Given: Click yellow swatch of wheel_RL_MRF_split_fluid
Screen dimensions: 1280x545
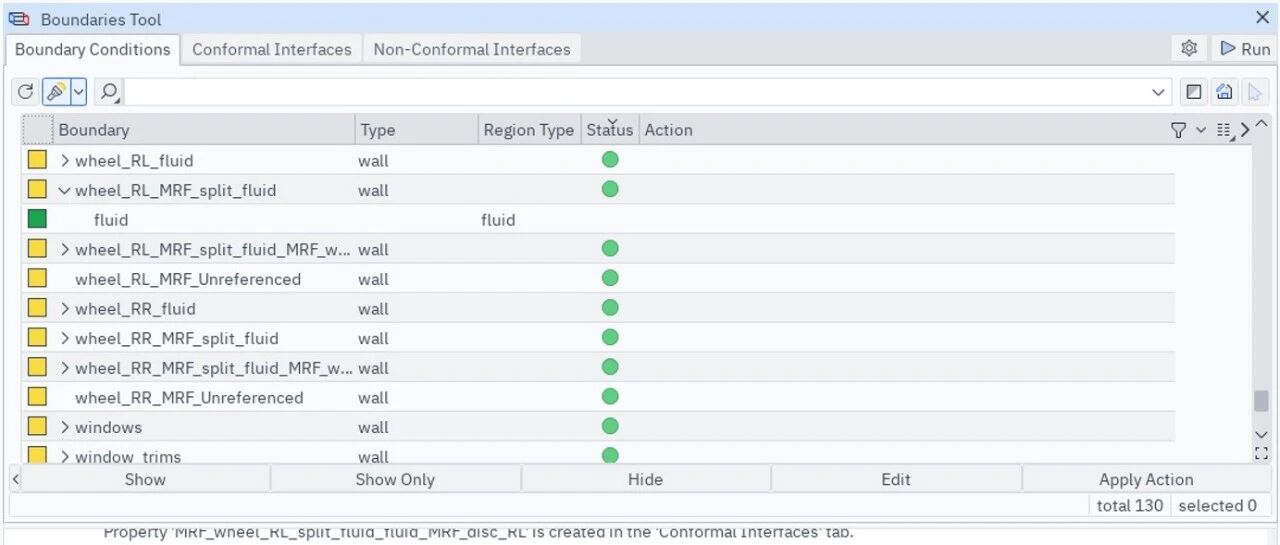Looking at the screenshot, I should [x=37, y=190].
